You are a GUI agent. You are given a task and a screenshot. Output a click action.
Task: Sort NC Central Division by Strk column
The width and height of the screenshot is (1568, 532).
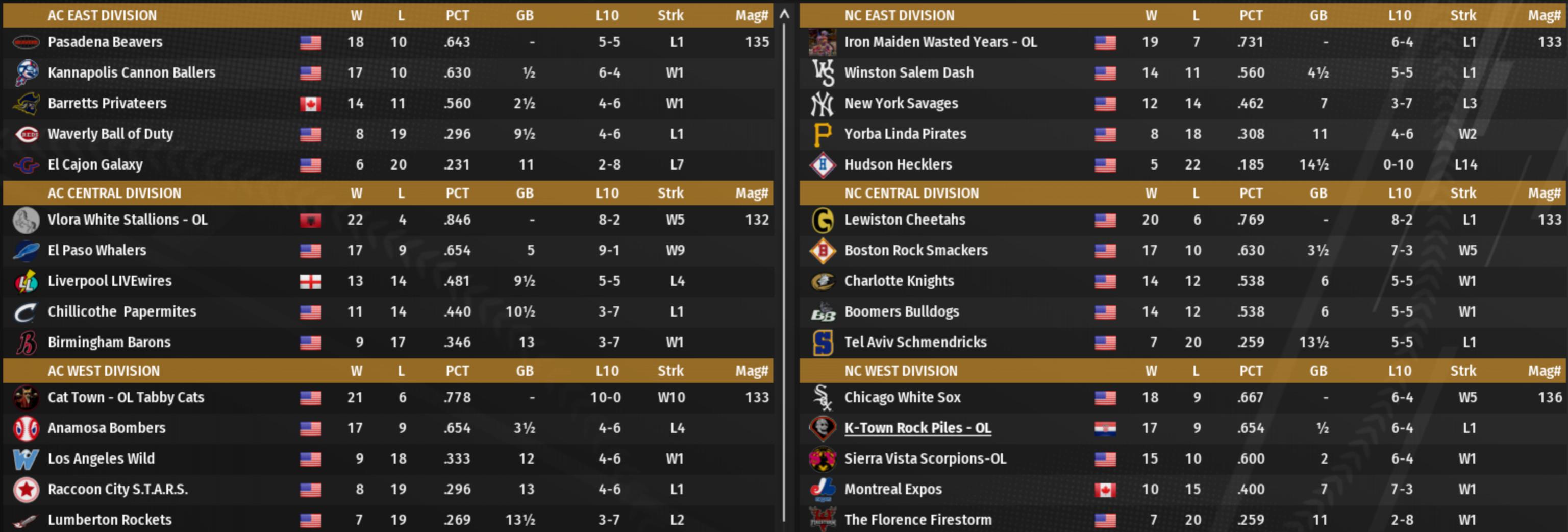click(1463, 193)
